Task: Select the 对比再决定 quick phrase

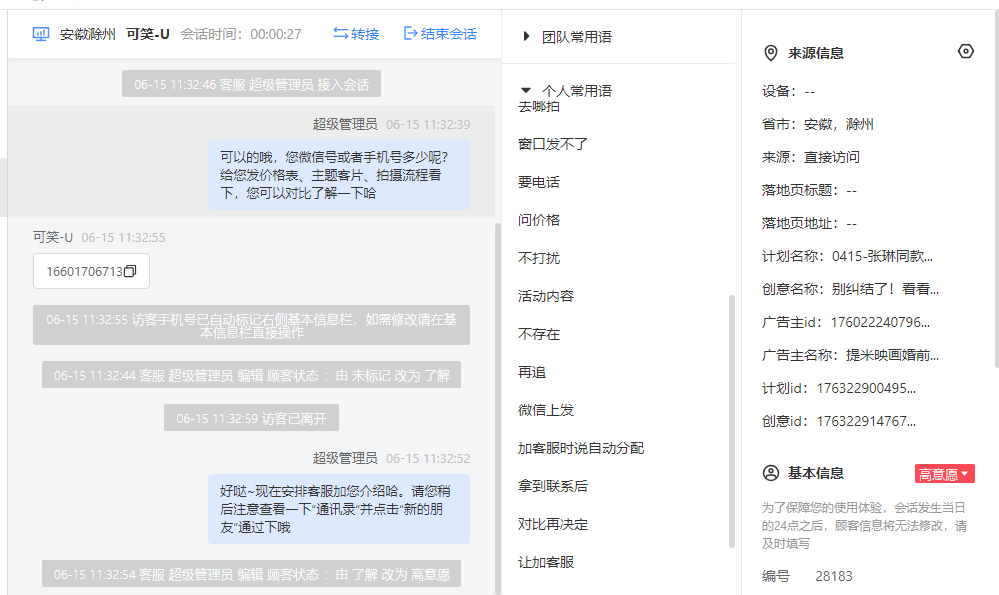Action: [x=553, y=524]
